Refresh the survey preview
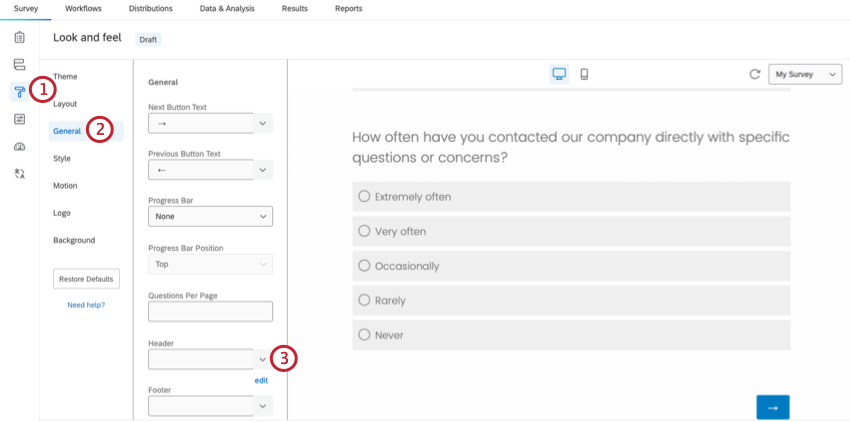 click(755, 74)
